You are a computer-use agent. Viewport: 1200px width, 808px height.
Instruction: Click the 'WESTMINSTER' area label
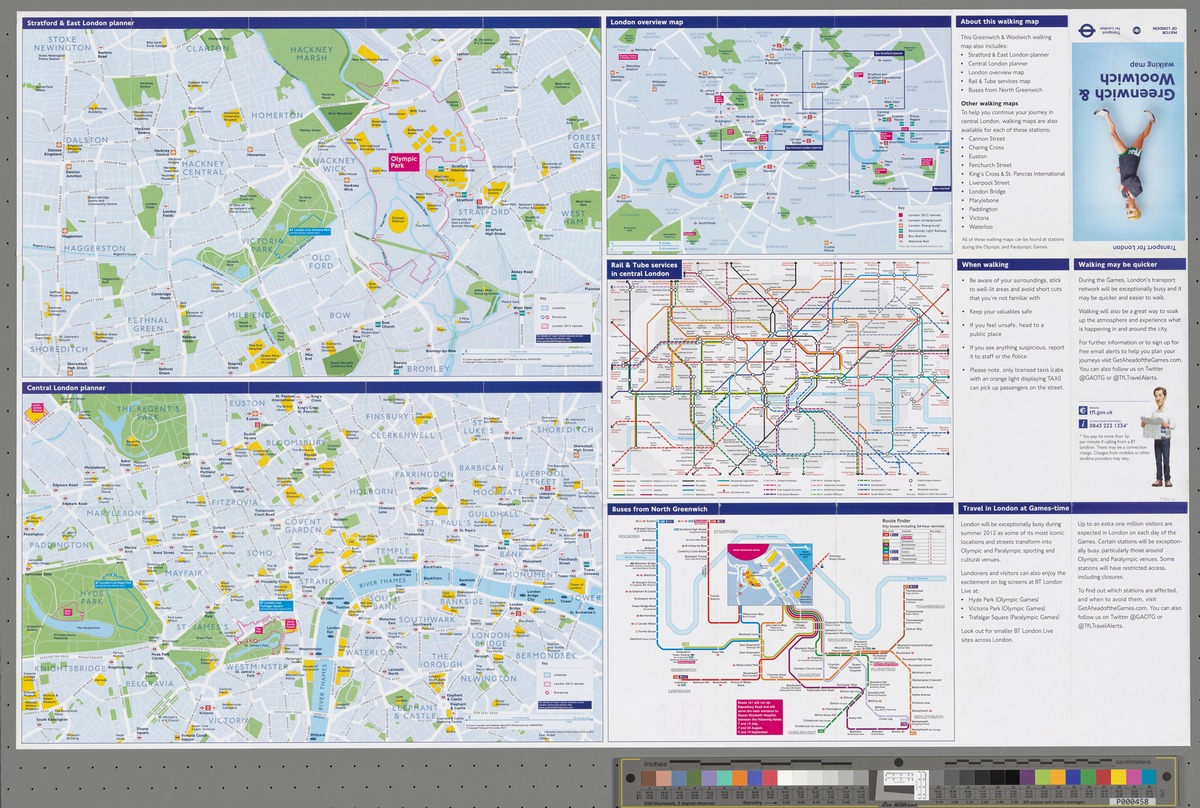tap(257, 665)
